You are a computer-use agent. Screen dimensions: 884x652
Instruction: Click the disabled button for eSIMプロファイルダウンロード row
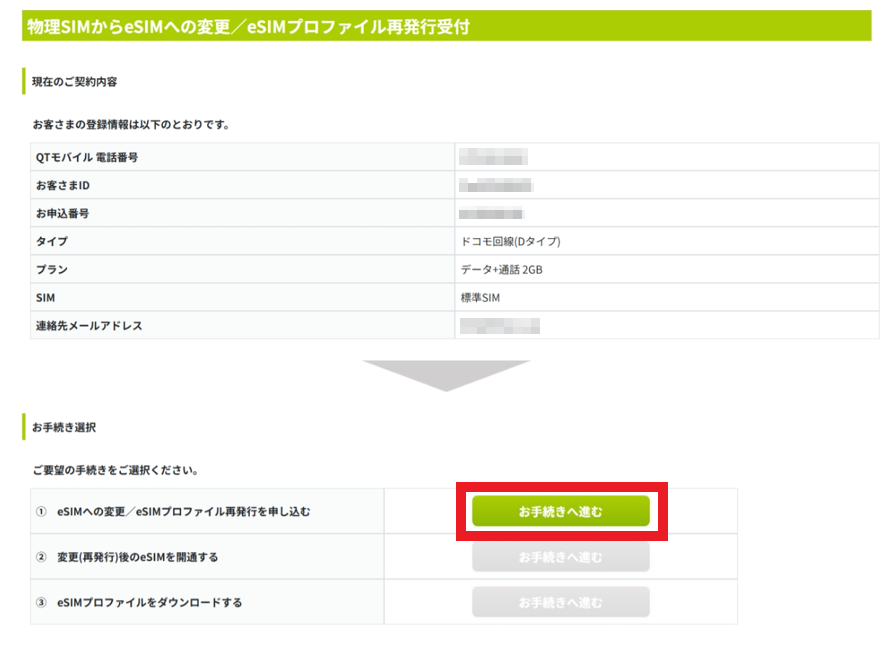pos(560,602)
